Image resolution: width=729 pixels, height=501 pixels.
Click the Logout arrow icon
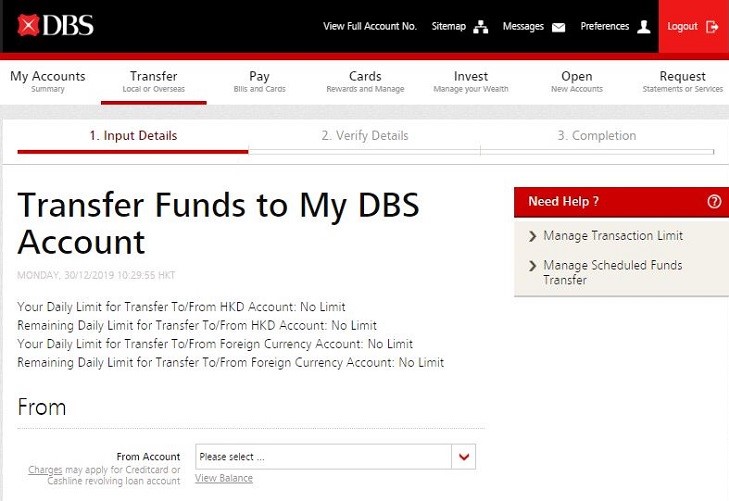(x=712, y=27)
